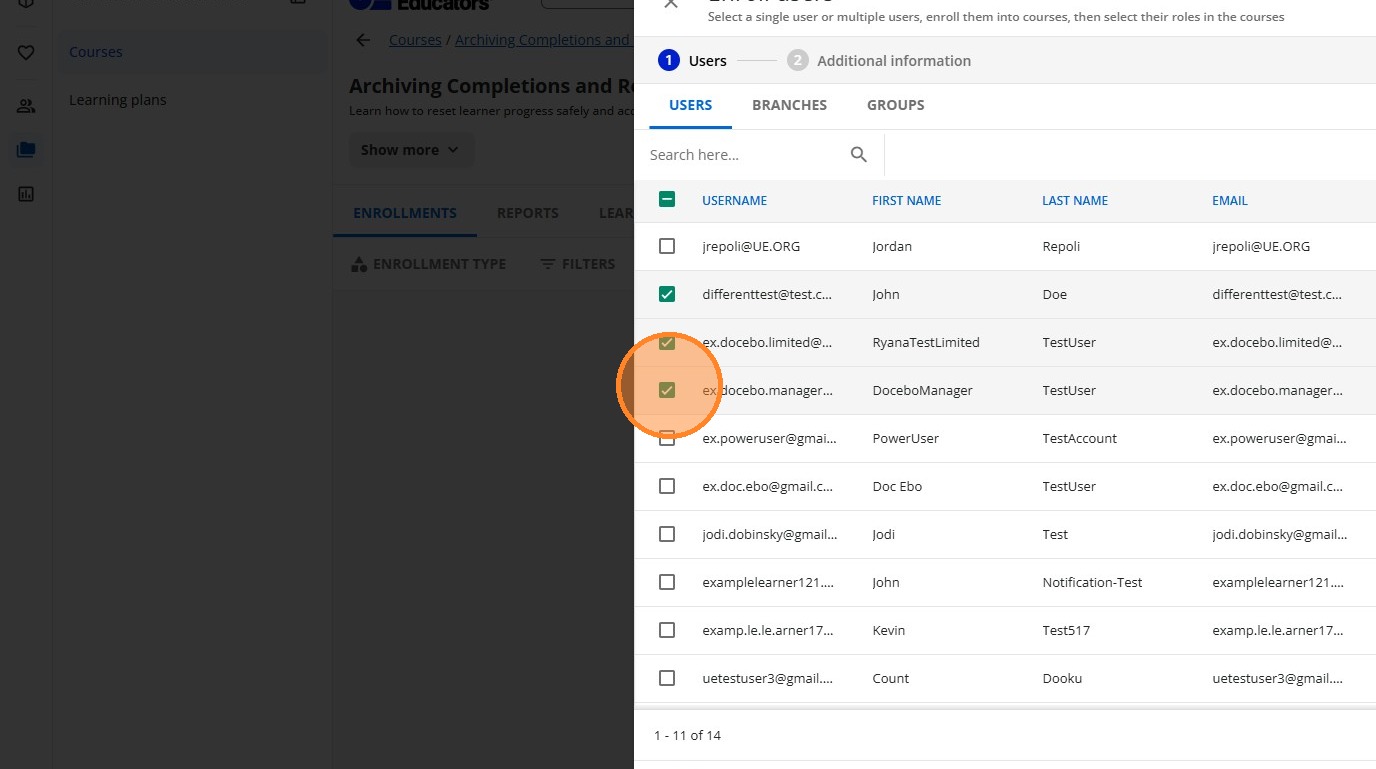Open the course catalog sidebar icon

pyautogui.click(x=26, y=150)
